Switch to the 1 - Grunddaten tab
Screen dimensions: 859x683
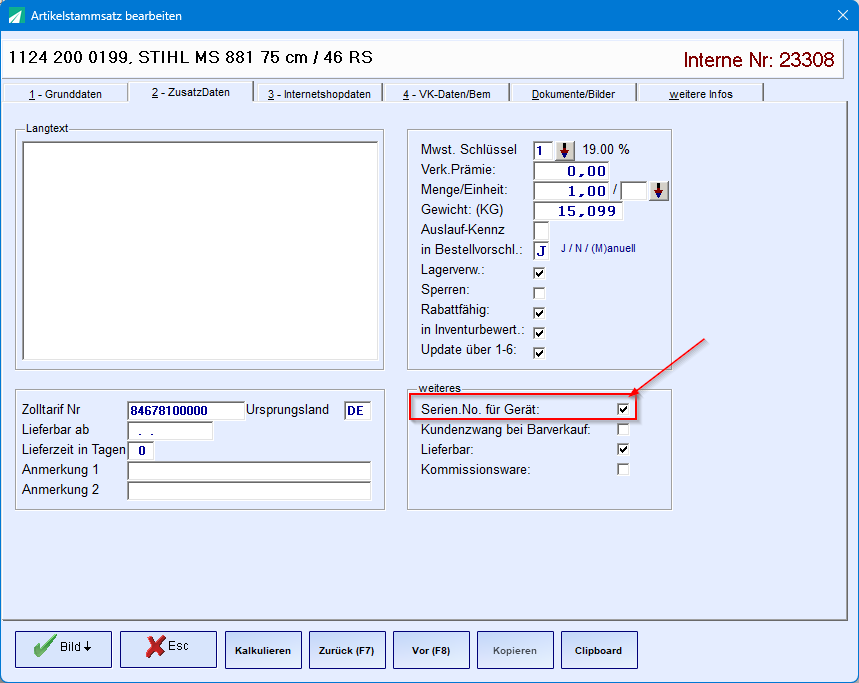tap(65, 94)
